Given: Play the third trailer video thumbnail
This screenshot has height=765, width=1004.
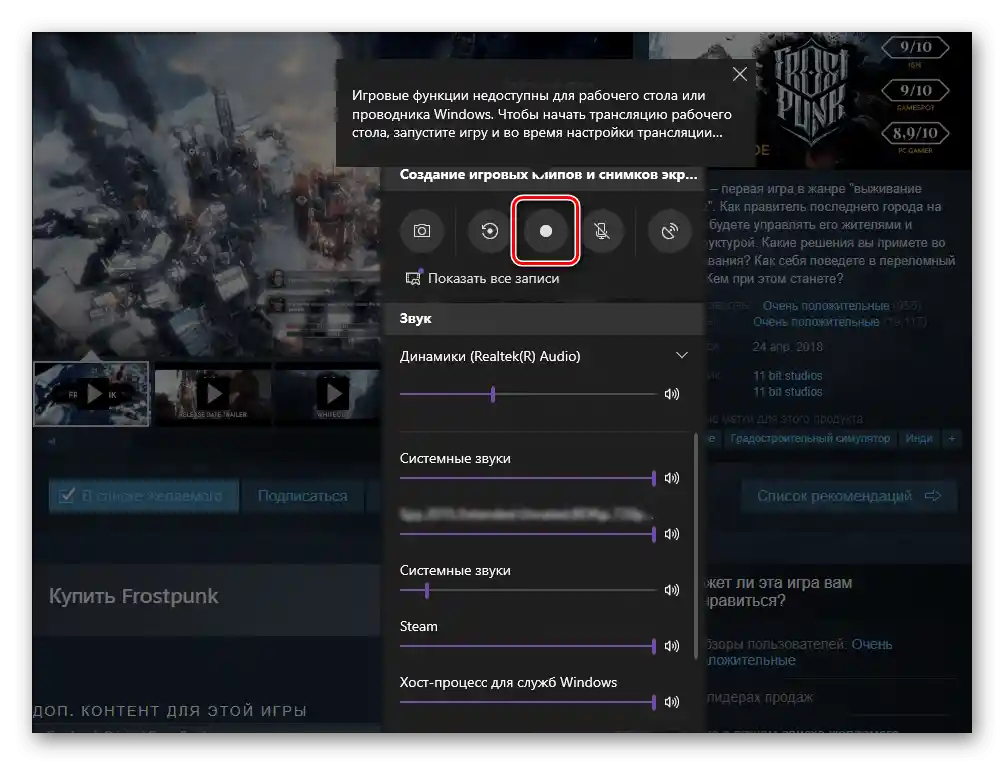Looking at the screenshot, I should pos(333,394).
